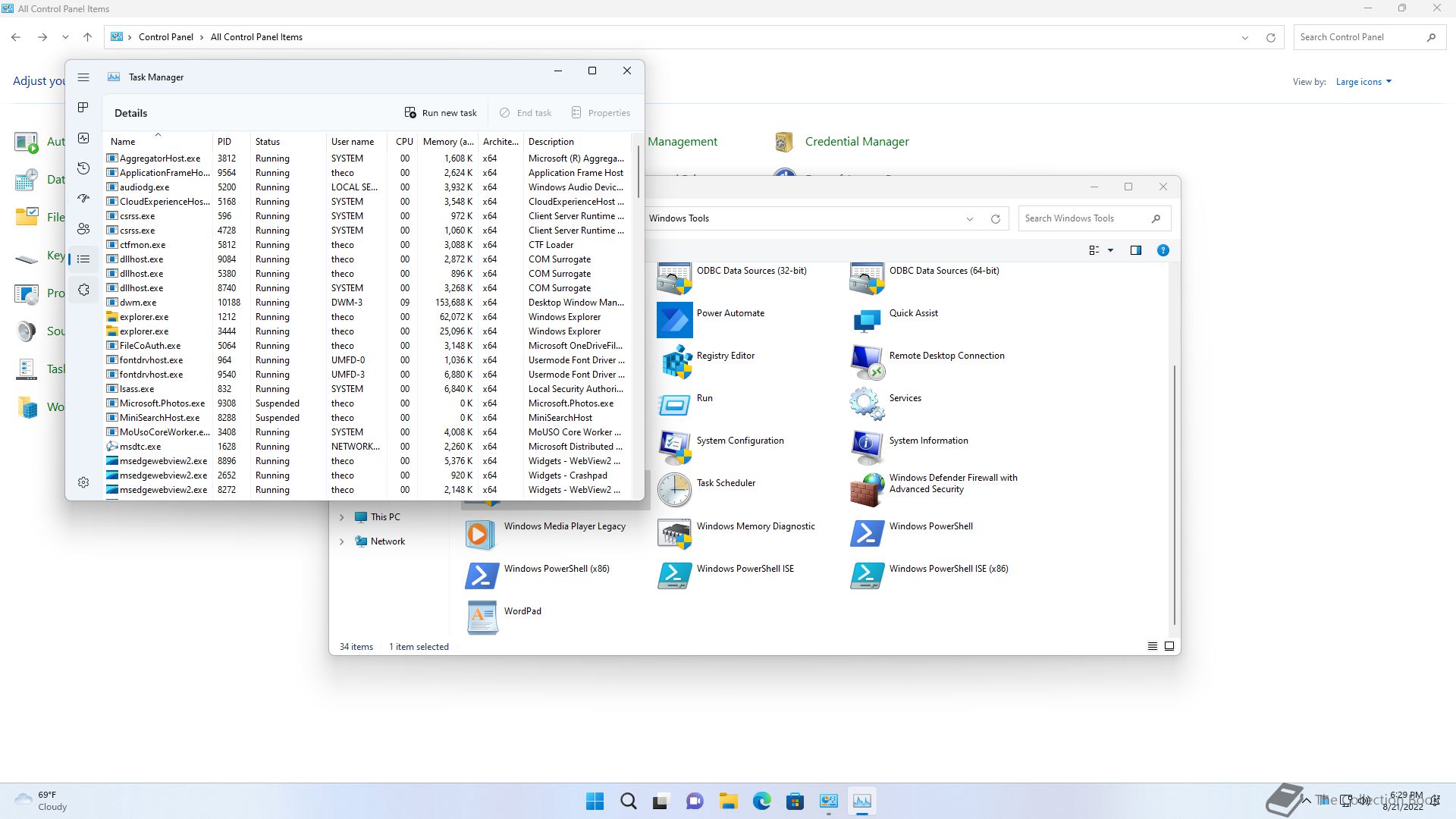
Task: Sort processes by User name column
Action: point(356,142)
